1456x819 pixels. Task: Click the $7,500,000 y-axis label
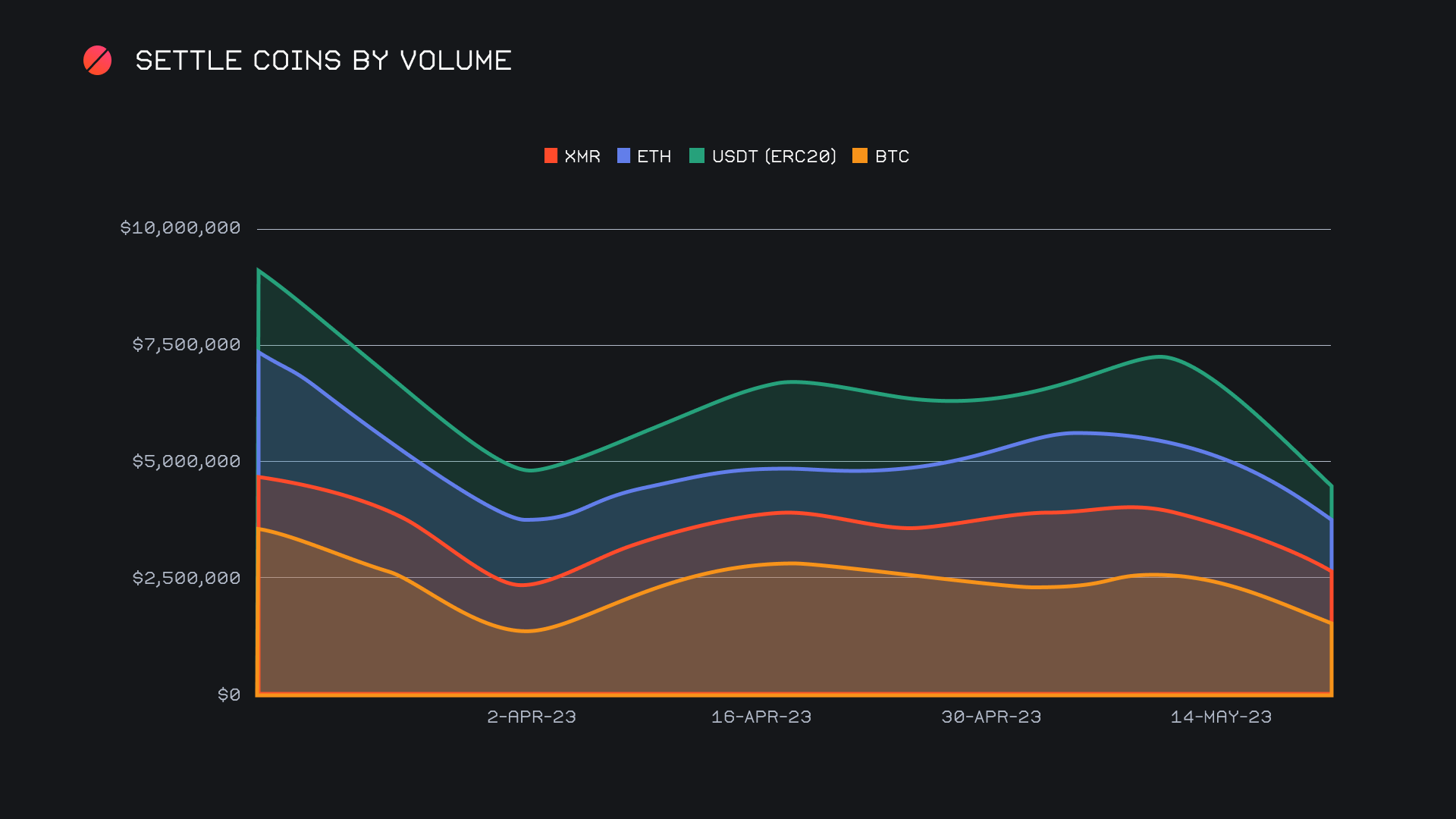[x=187, y=345]
